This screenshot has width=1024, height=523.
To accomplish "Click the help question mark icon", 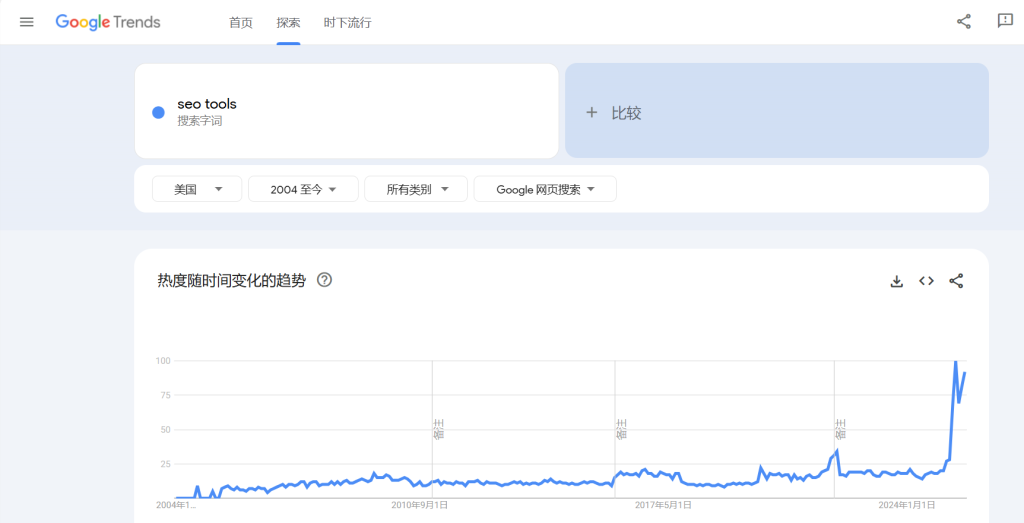I will pos(325,280).
